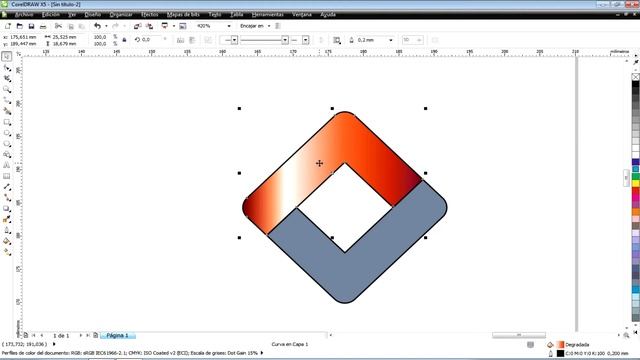Screen dimensions: 640x360
Task: Open the start arrowhead dropdown
Action: 234,40
